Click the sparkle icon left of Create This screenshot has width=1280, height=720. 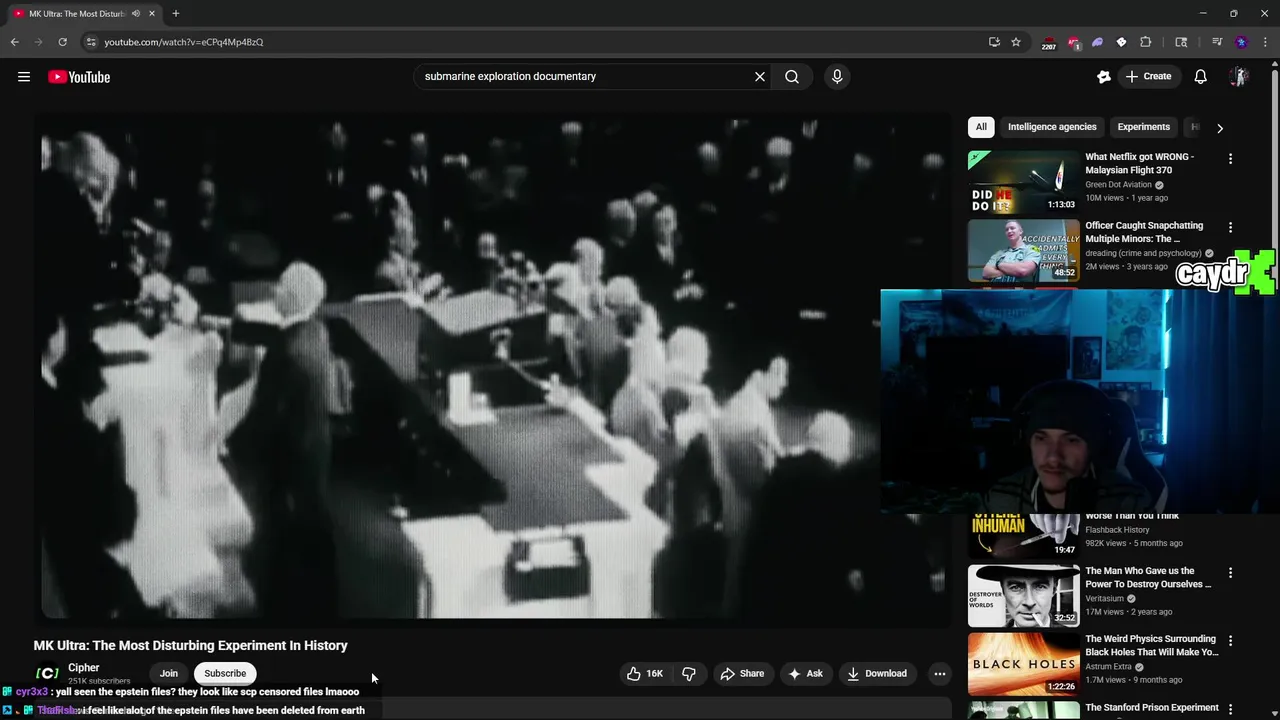[1104, 77]
